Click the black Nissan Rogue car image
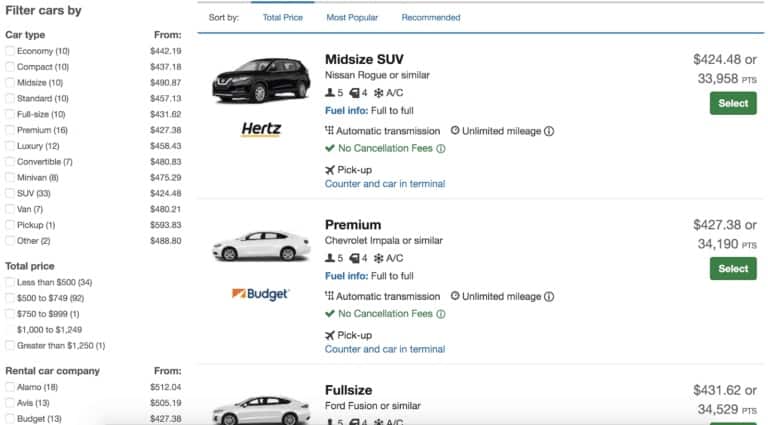768x425 pixels. [x=261, y=81]
